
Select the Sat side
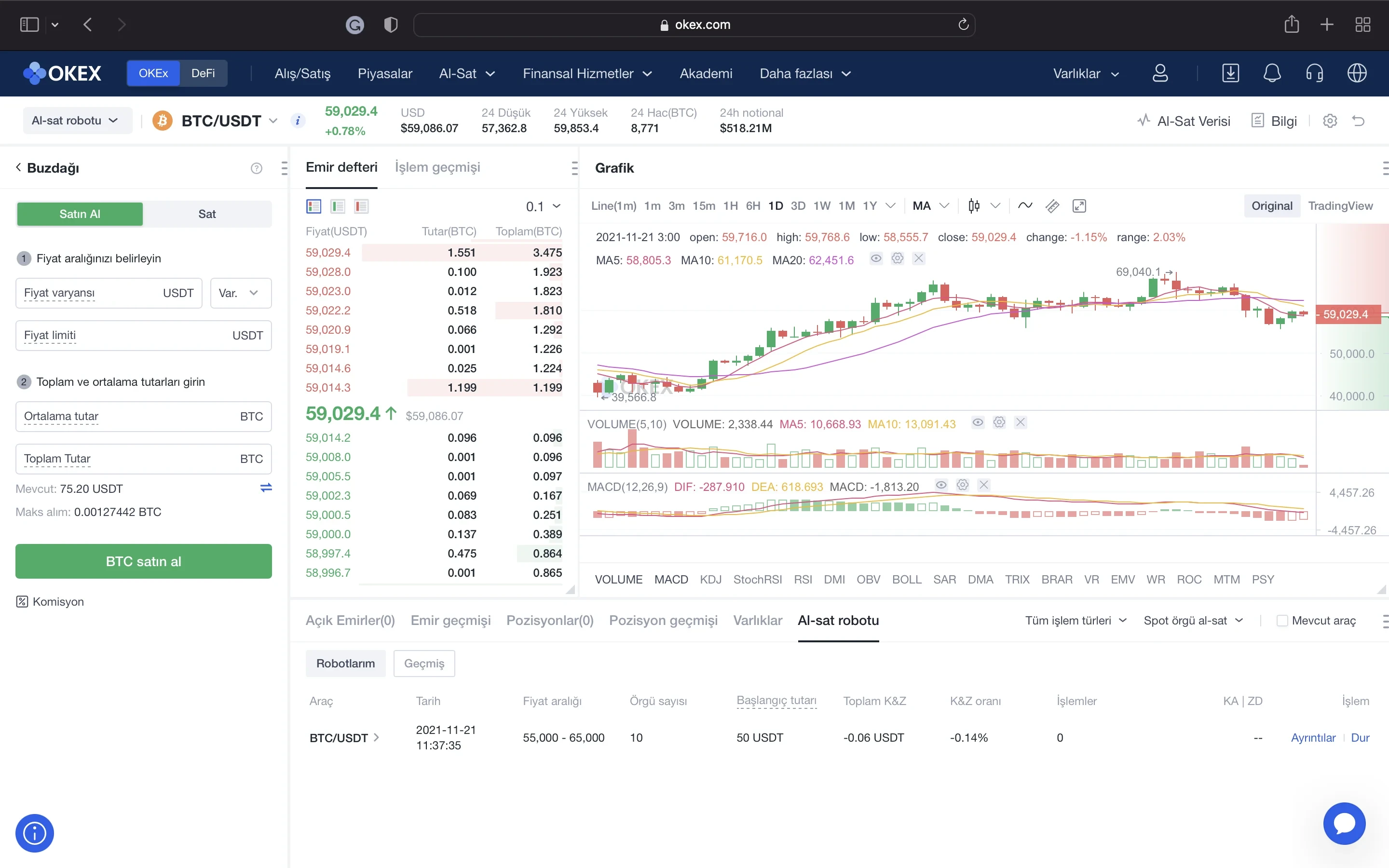(207, 214)
